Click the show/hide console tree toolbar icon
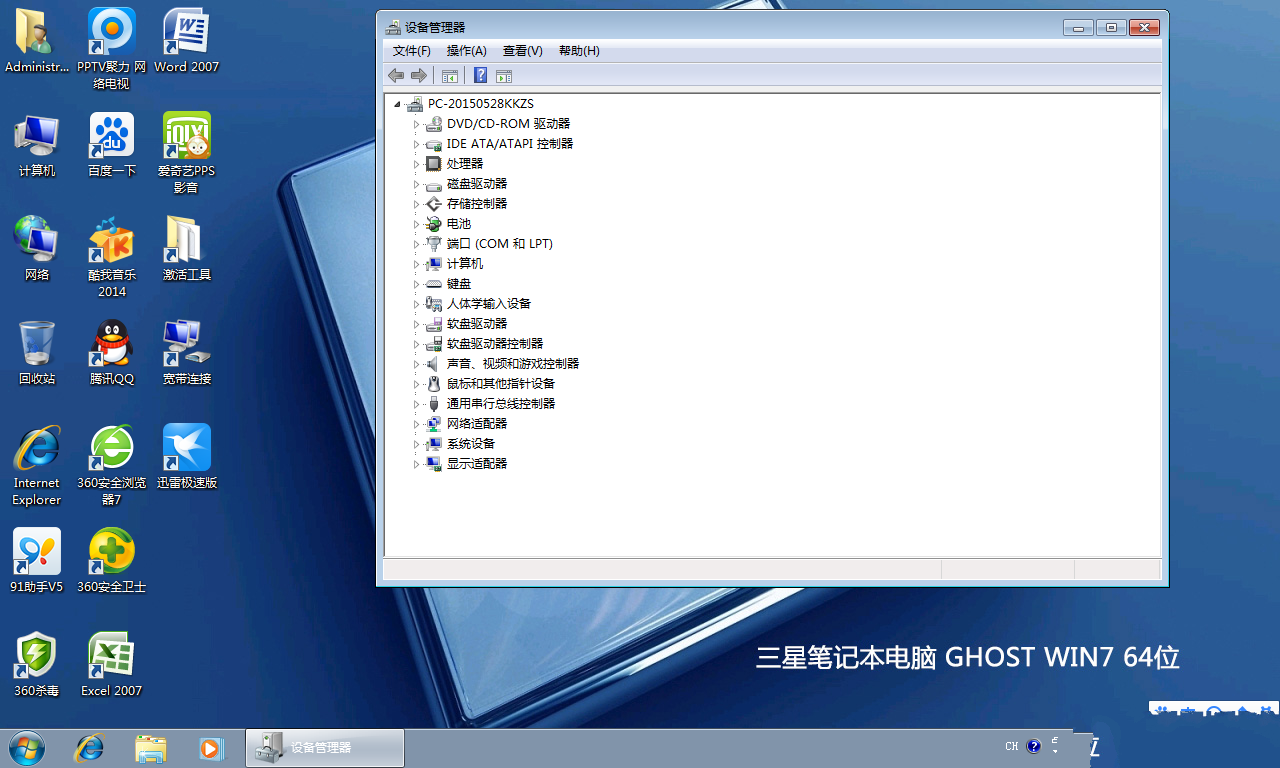The width and height of the screenshot is (1280, 768). point(450,76)
